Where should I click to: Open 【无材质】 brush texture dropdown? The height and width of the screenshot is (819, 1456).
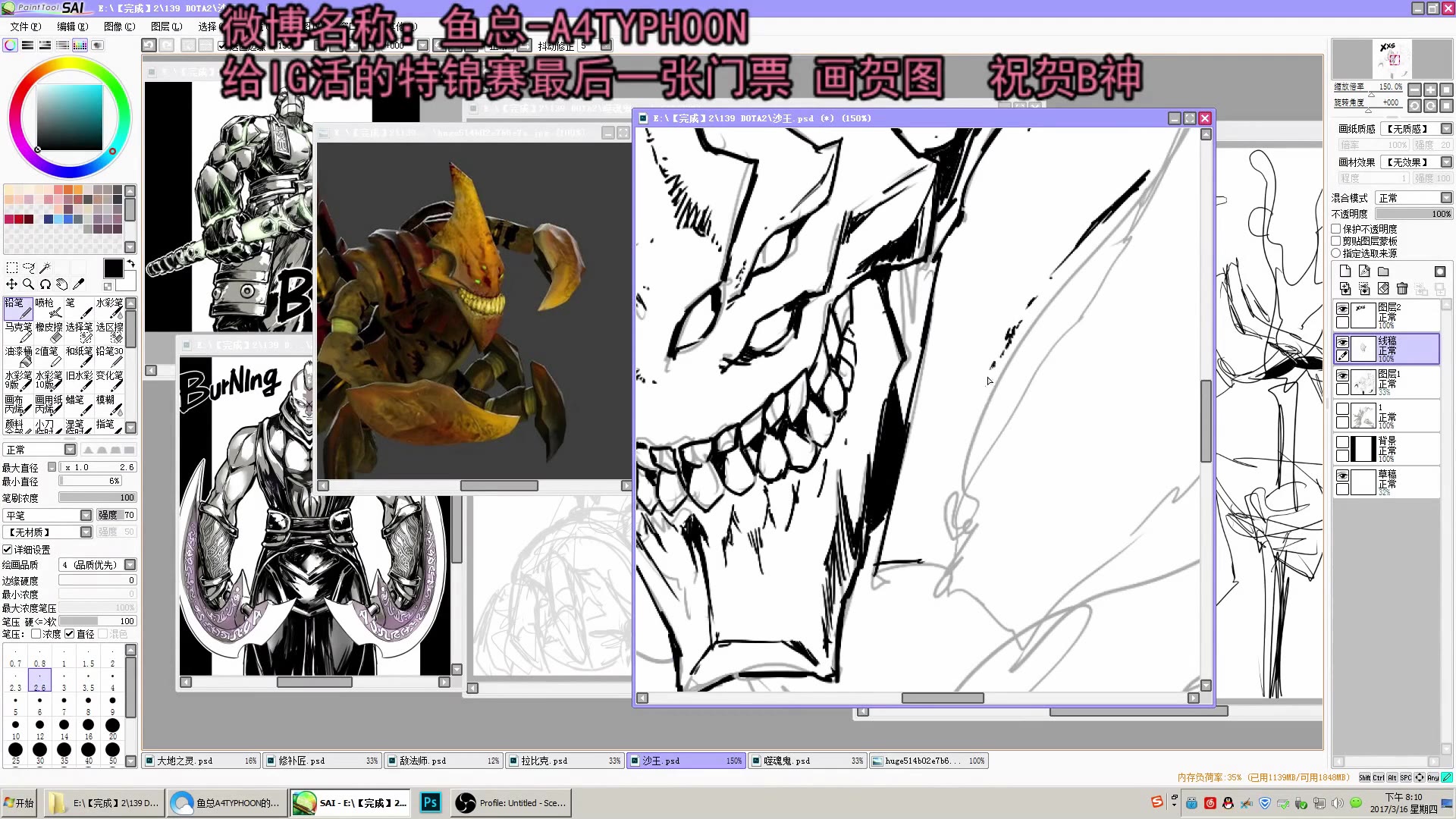(47, 532)
